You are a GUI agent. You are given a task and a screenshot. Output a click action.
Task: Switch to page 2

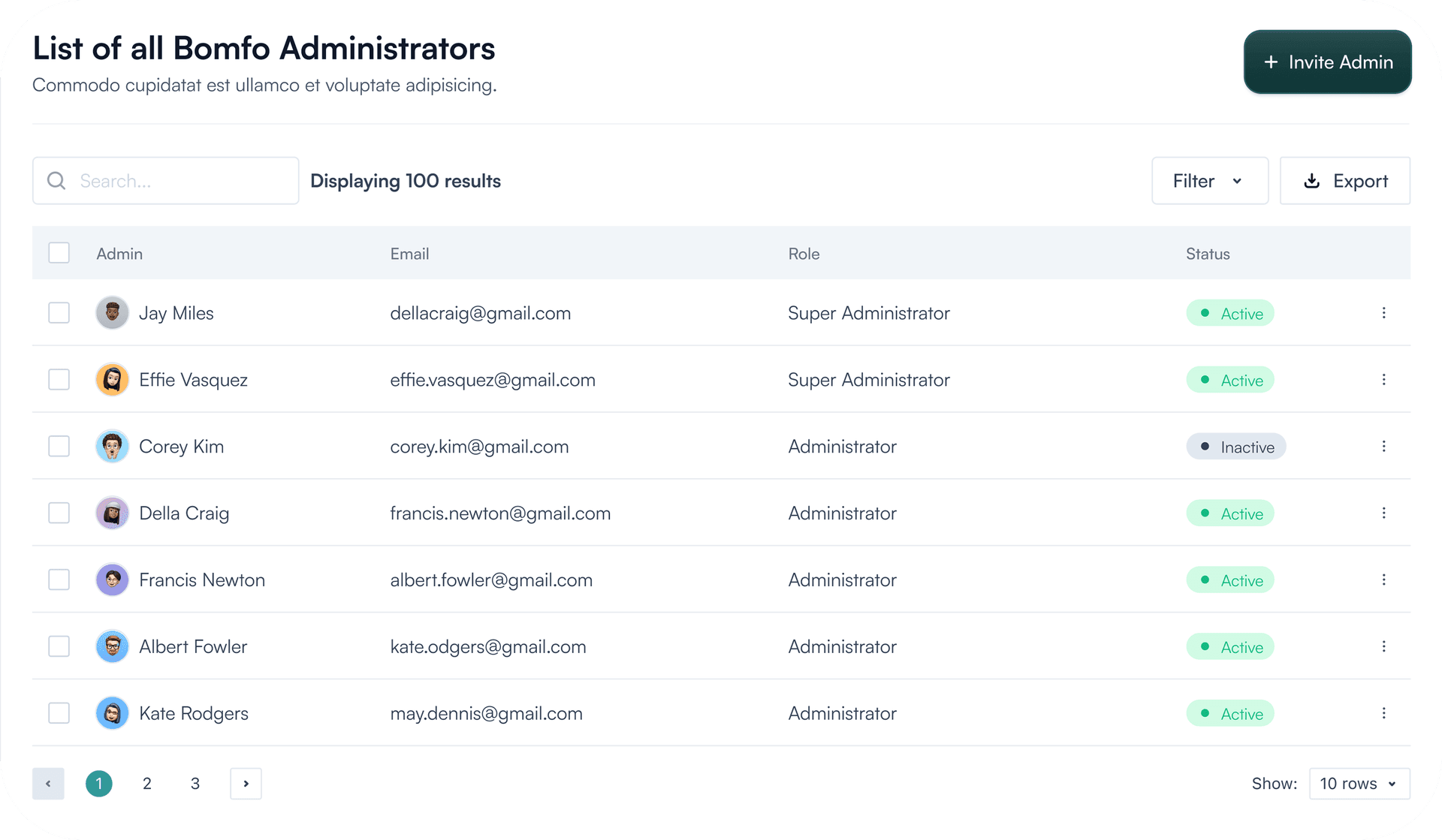147,784
